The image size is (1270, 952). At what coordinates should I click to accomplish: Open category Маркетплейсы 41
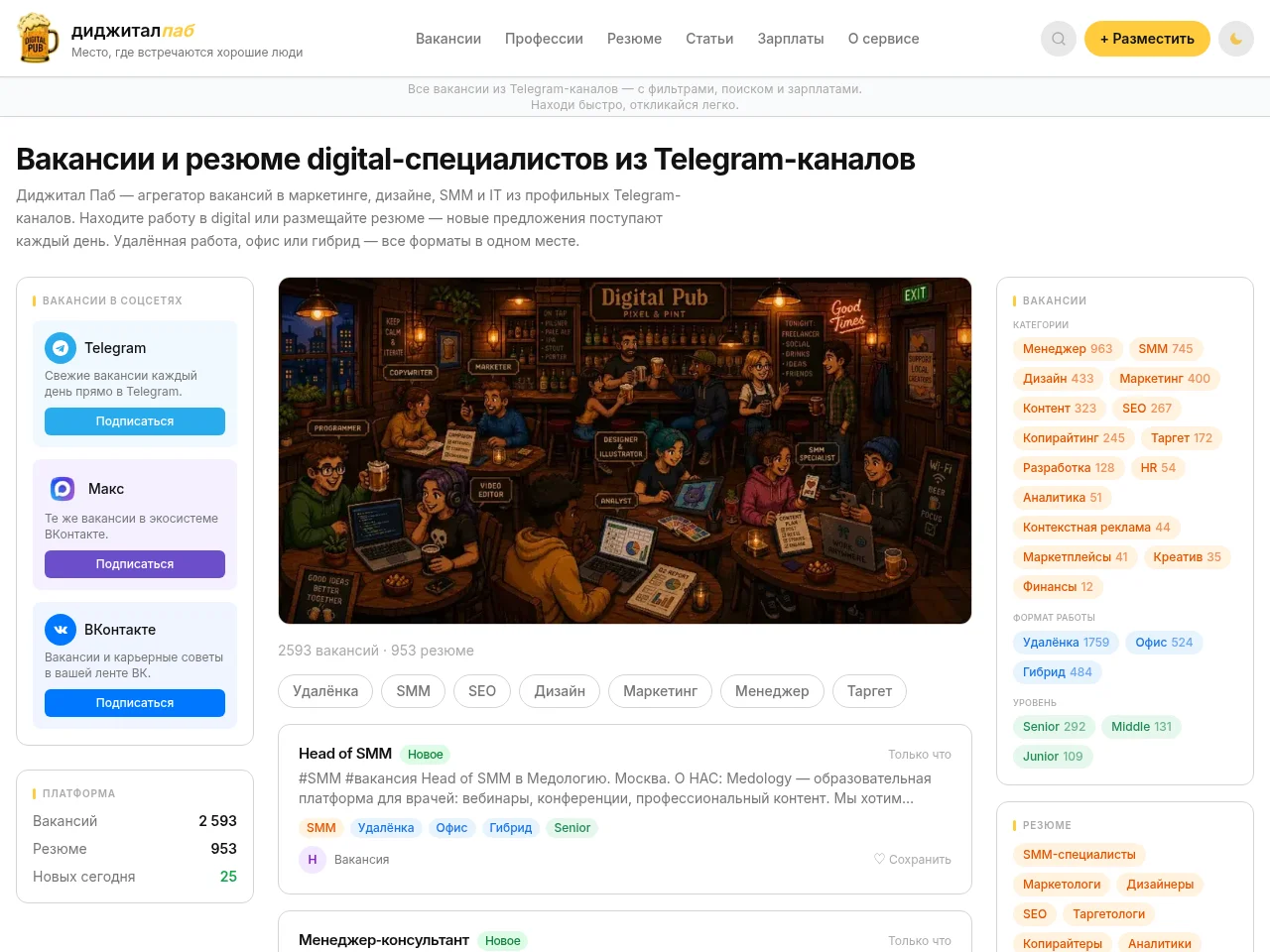[x=1075, y=557]
